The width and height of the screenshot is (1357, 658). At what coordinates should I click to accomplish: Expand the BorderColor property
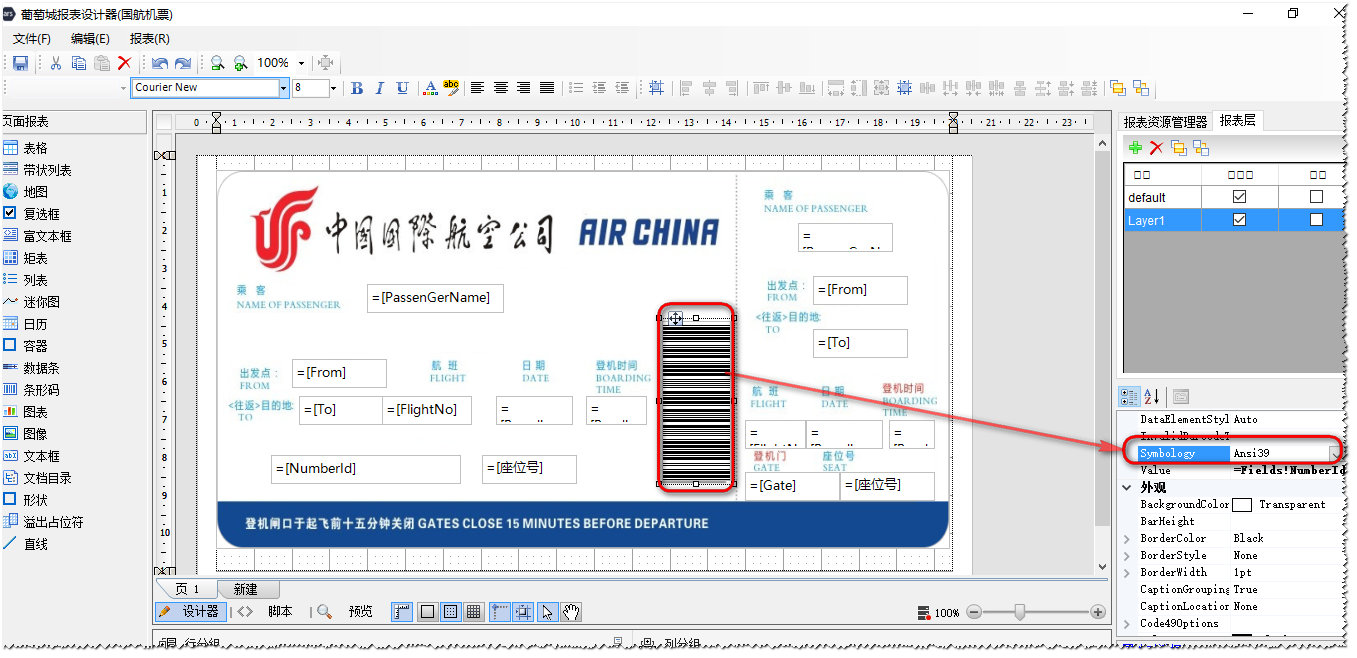point(1128,538)
